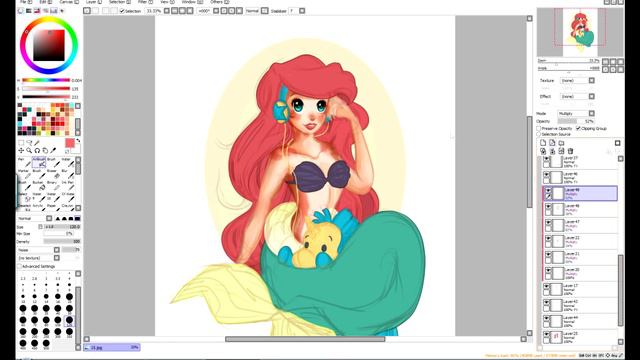The height and width of the screenshot is (360, 640).
Task: Choose the rectangular selection tool
Action: [x=21, y=143]
